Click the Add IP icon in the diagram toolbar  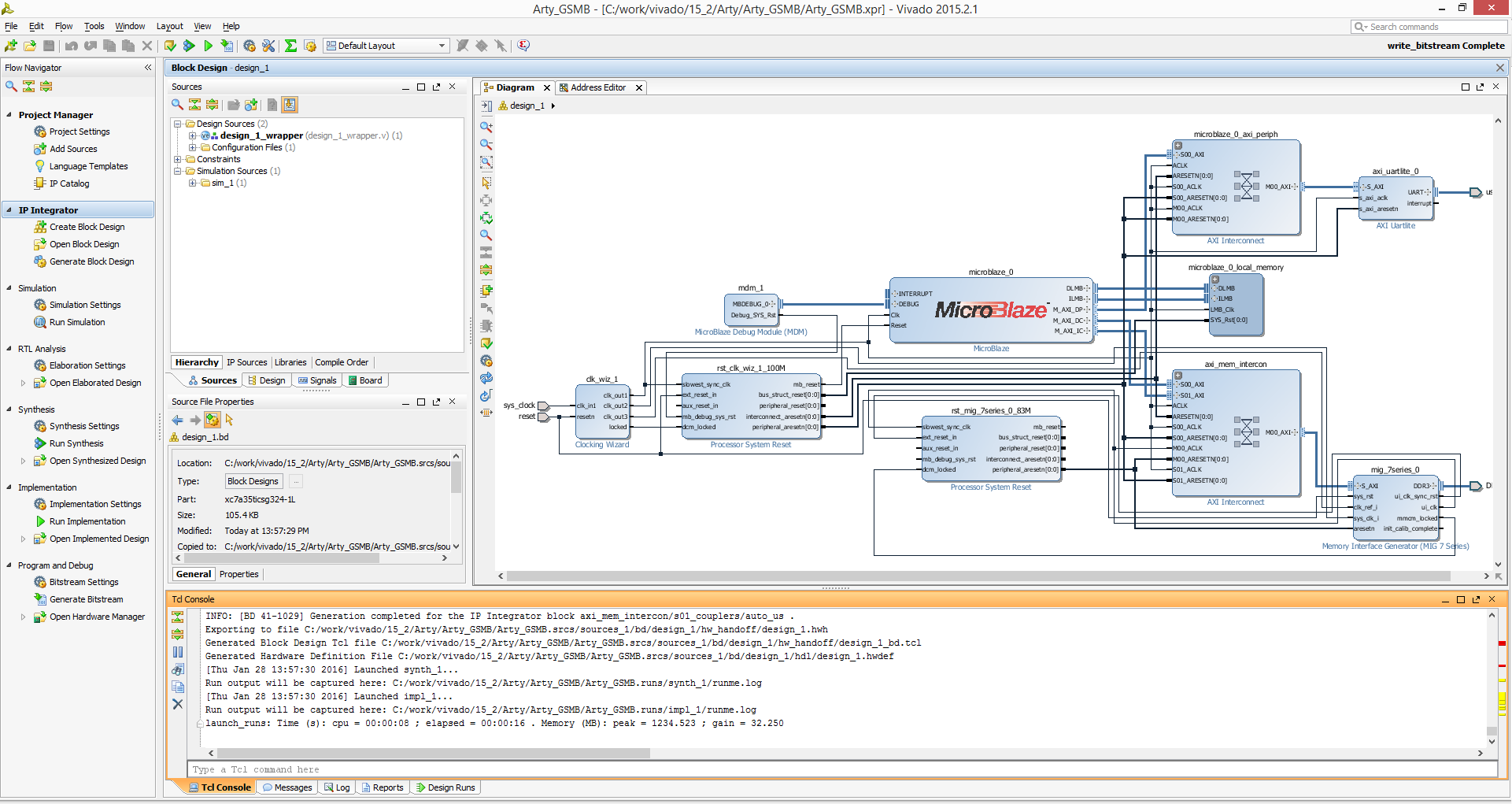click(x=486, y=291)
